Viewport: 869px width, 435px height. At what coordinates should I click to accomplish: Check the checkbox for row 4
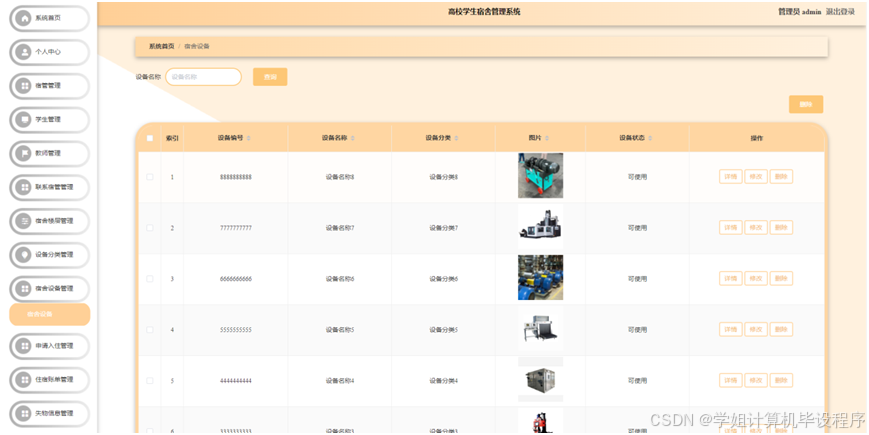(x=150, y=330)
